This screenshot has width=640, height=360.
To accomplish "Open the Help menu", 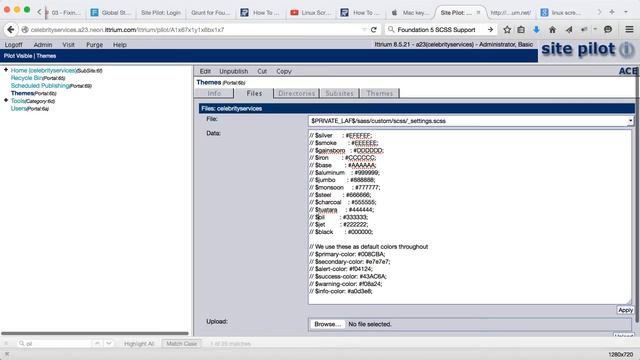I will pos(120,45).
